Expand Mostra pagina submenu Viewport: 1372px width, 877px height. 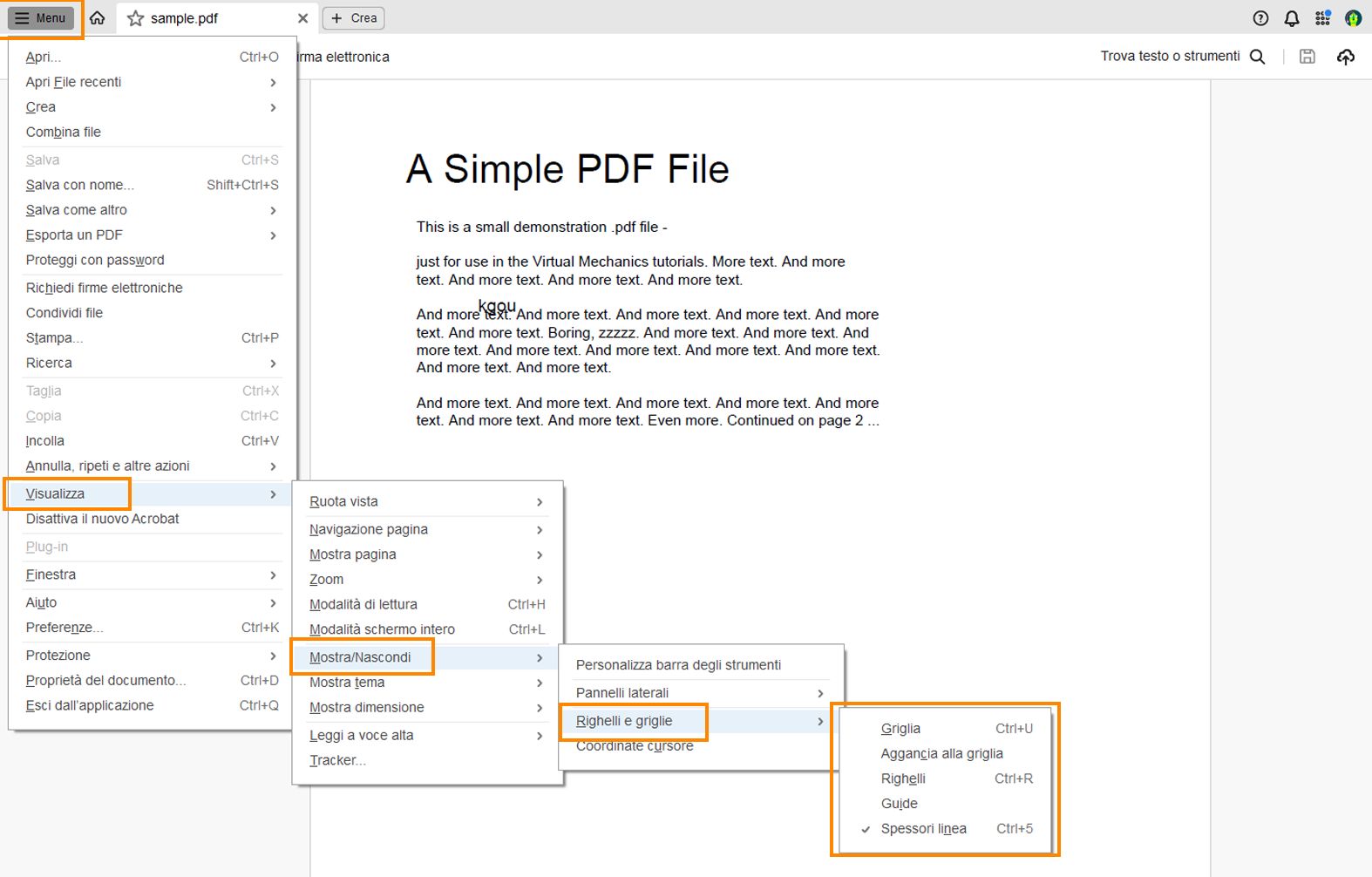point(427,554)
